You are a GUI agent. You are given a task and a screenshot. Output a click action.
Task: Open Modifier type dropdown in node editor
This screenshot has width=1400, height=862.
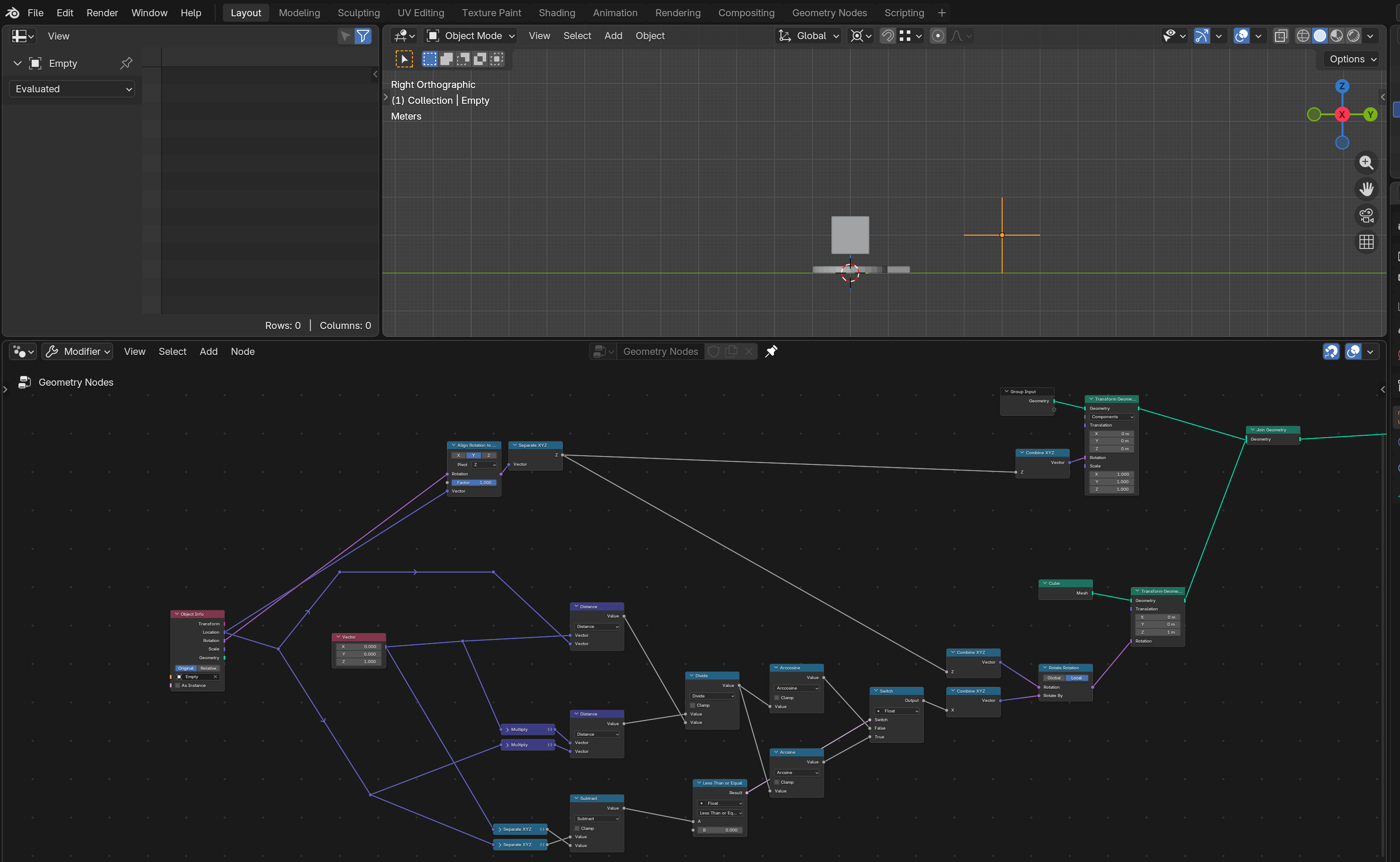tap(77, 352)
